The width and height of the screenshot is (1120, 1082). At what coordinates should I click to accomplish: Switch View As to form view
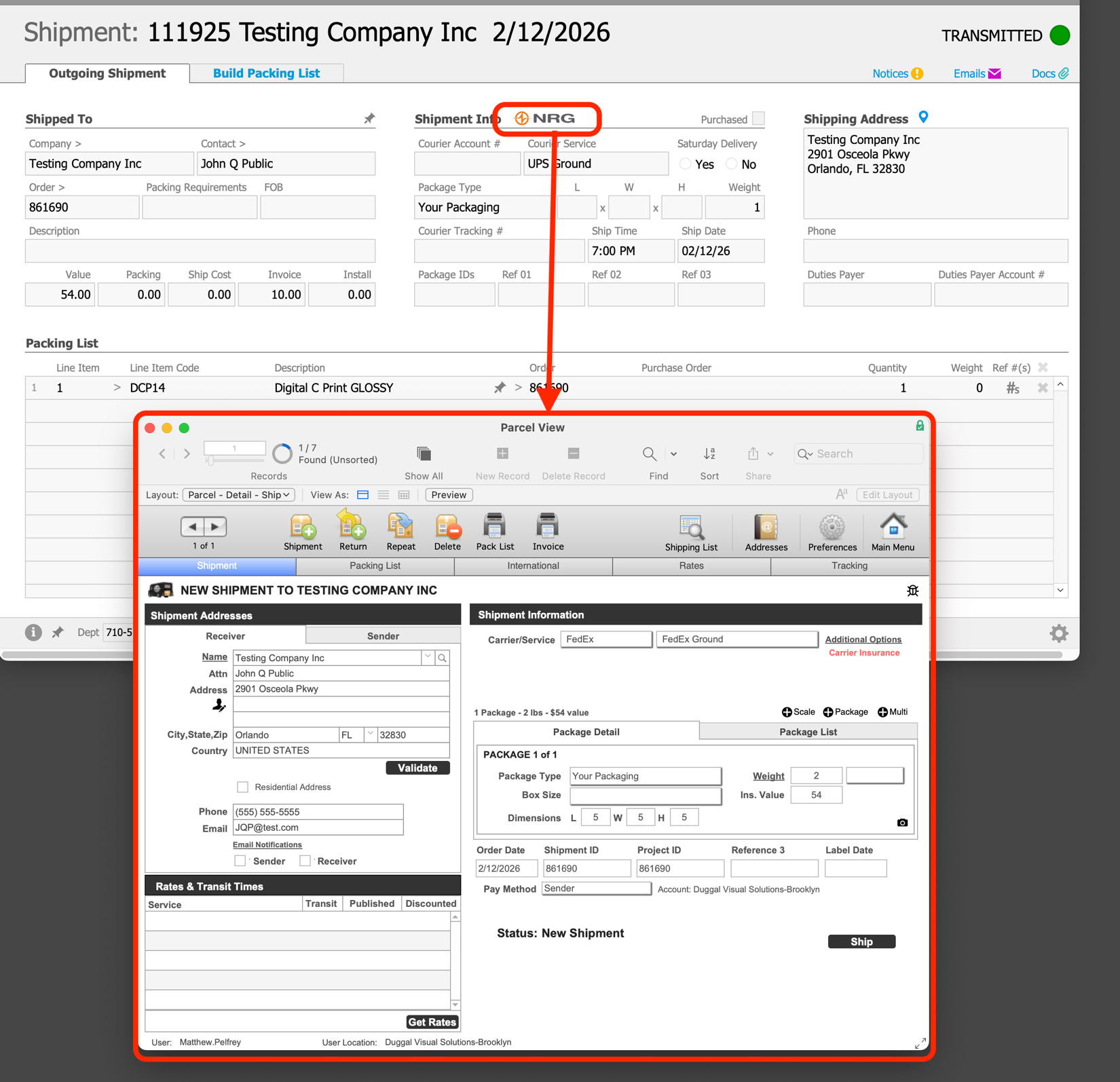tap(363, 495)
